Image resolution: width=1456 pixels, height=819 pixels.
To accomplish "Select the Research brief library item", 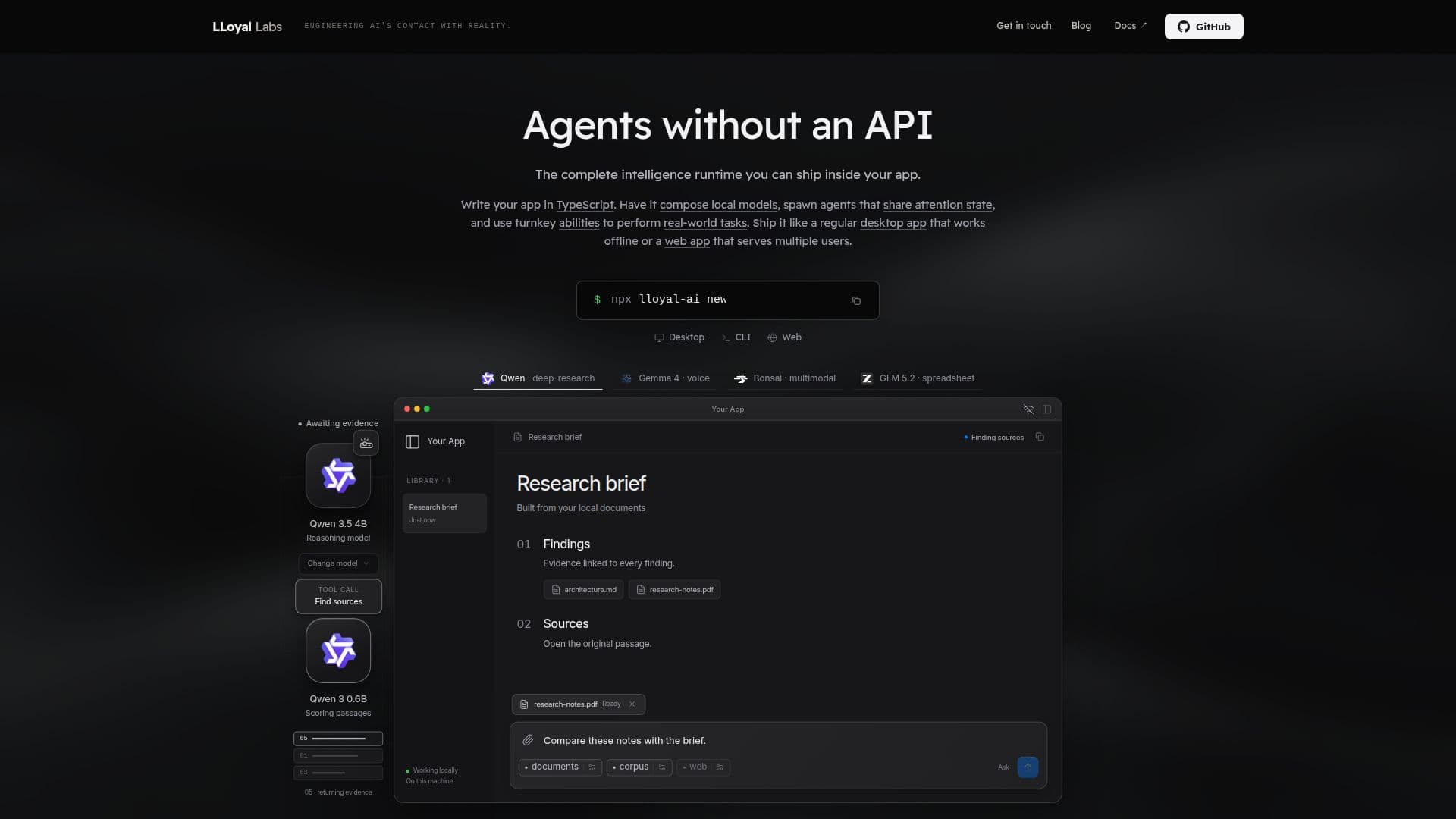I will (x=444, y=513).
